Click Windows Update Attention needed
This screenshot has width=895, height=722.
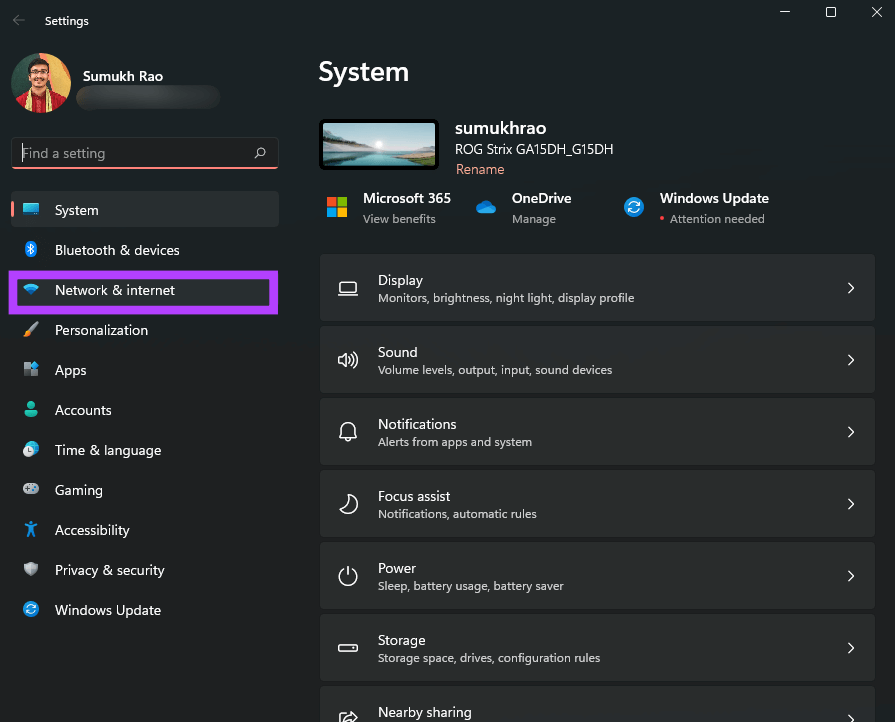tap(716, 219)
